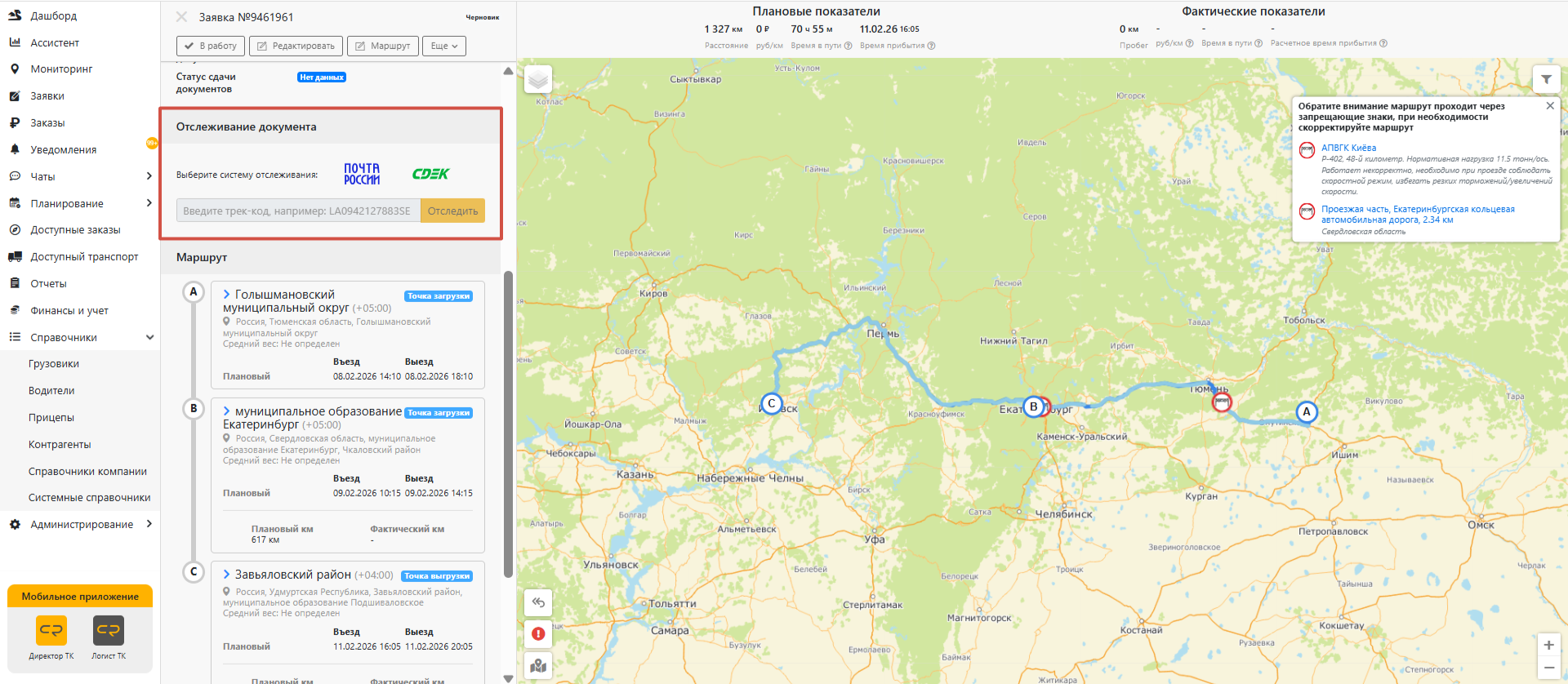Click the Финансы и учет coins icon

point(15,311)
